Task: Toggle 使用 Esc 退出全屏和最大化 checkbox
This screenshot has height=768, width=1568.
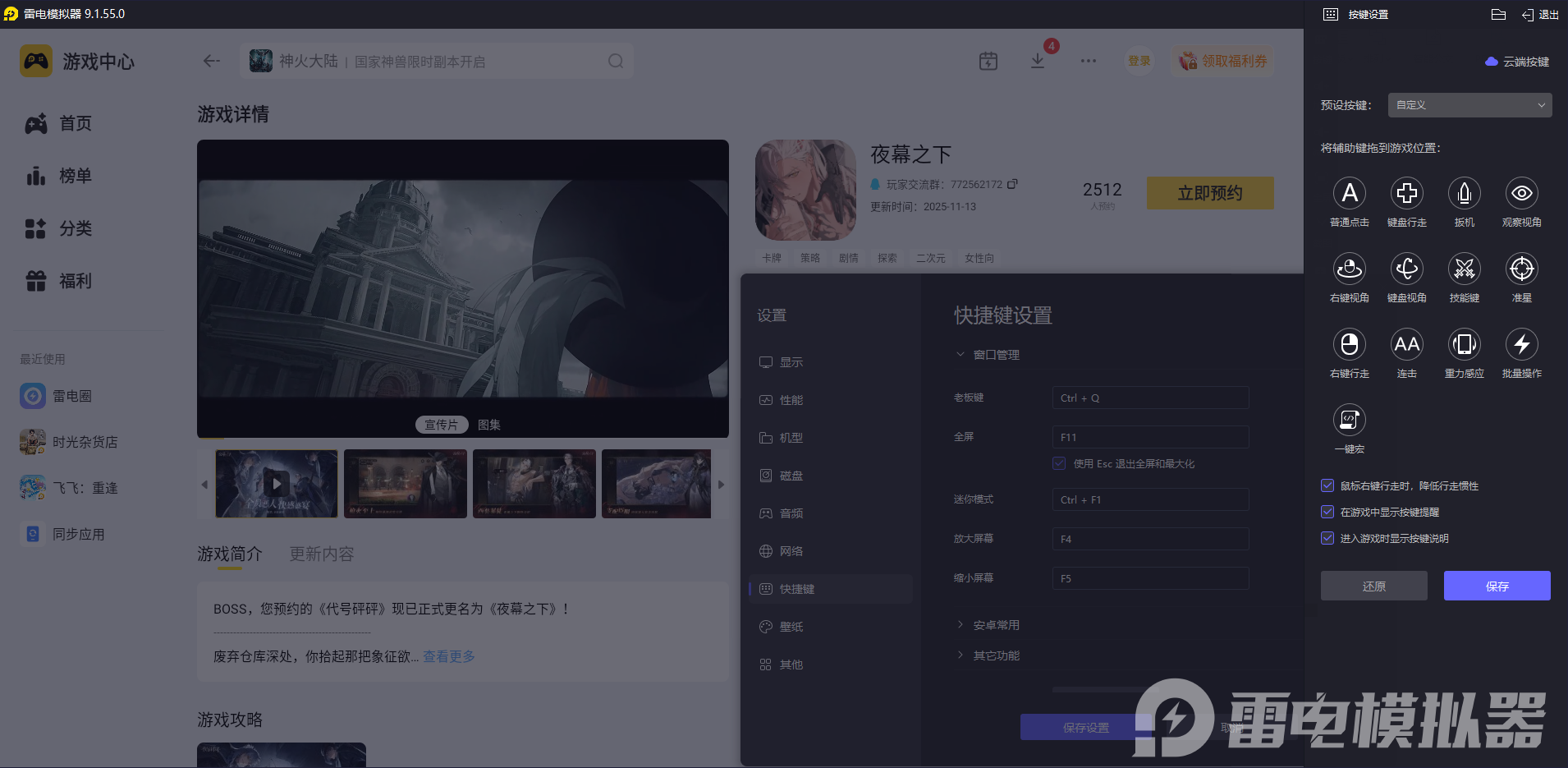Action: click(1057, 463)
